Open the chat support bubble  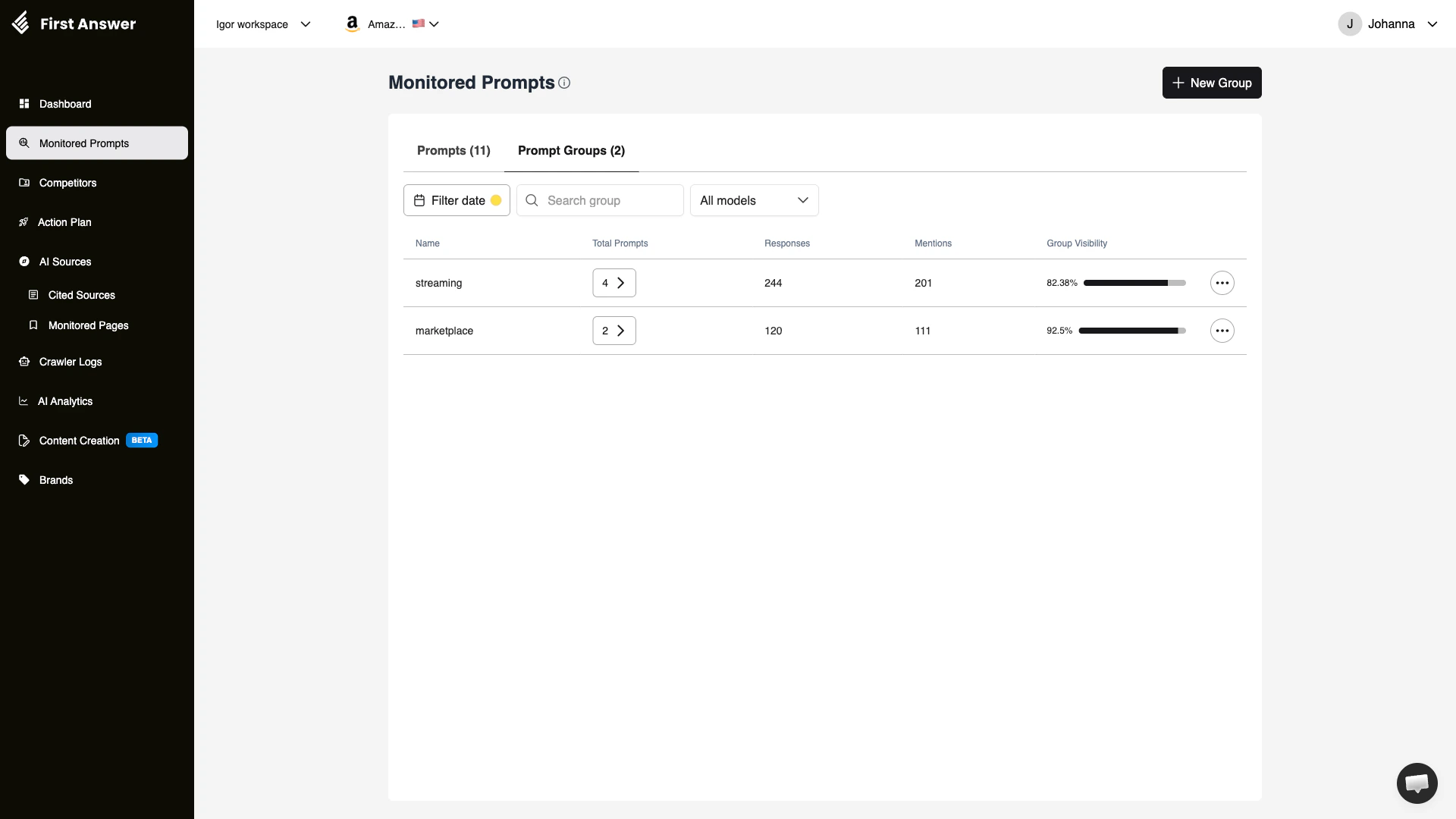(x=1417, y=783)
